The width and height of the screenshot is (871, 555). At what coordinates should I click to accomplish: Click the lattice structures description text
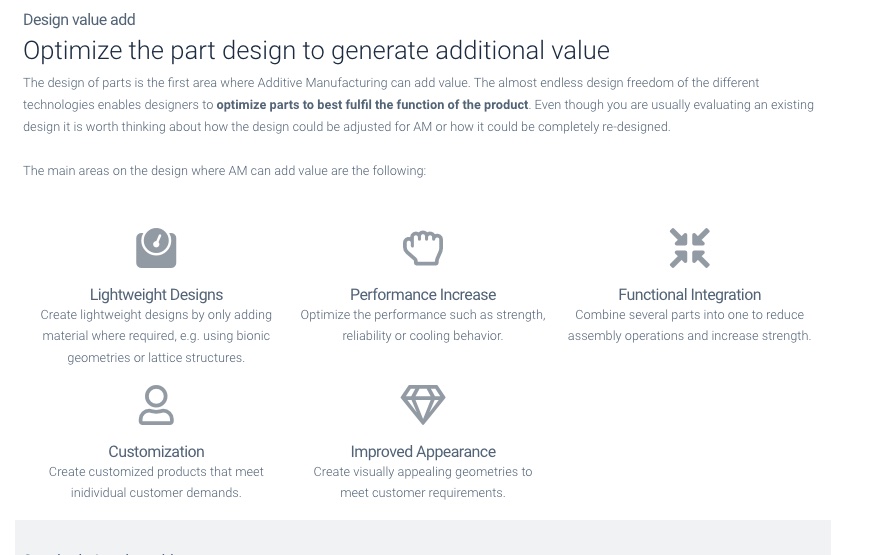(x=156, y=336)
